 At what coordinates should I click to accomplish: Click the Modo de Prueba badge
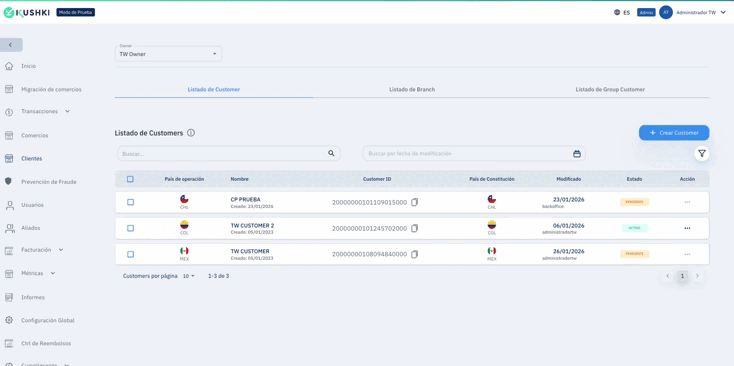pos(76,13)
